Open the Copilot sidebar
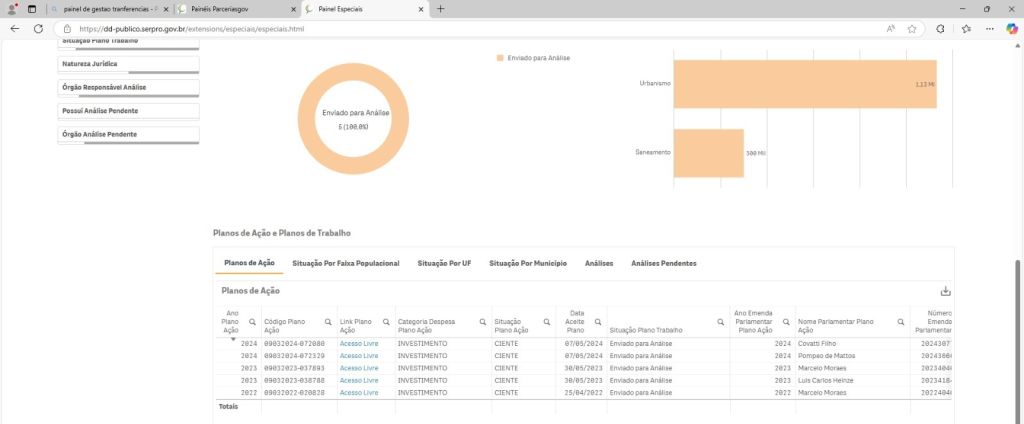1024x424 pixels. (1012, 29)
